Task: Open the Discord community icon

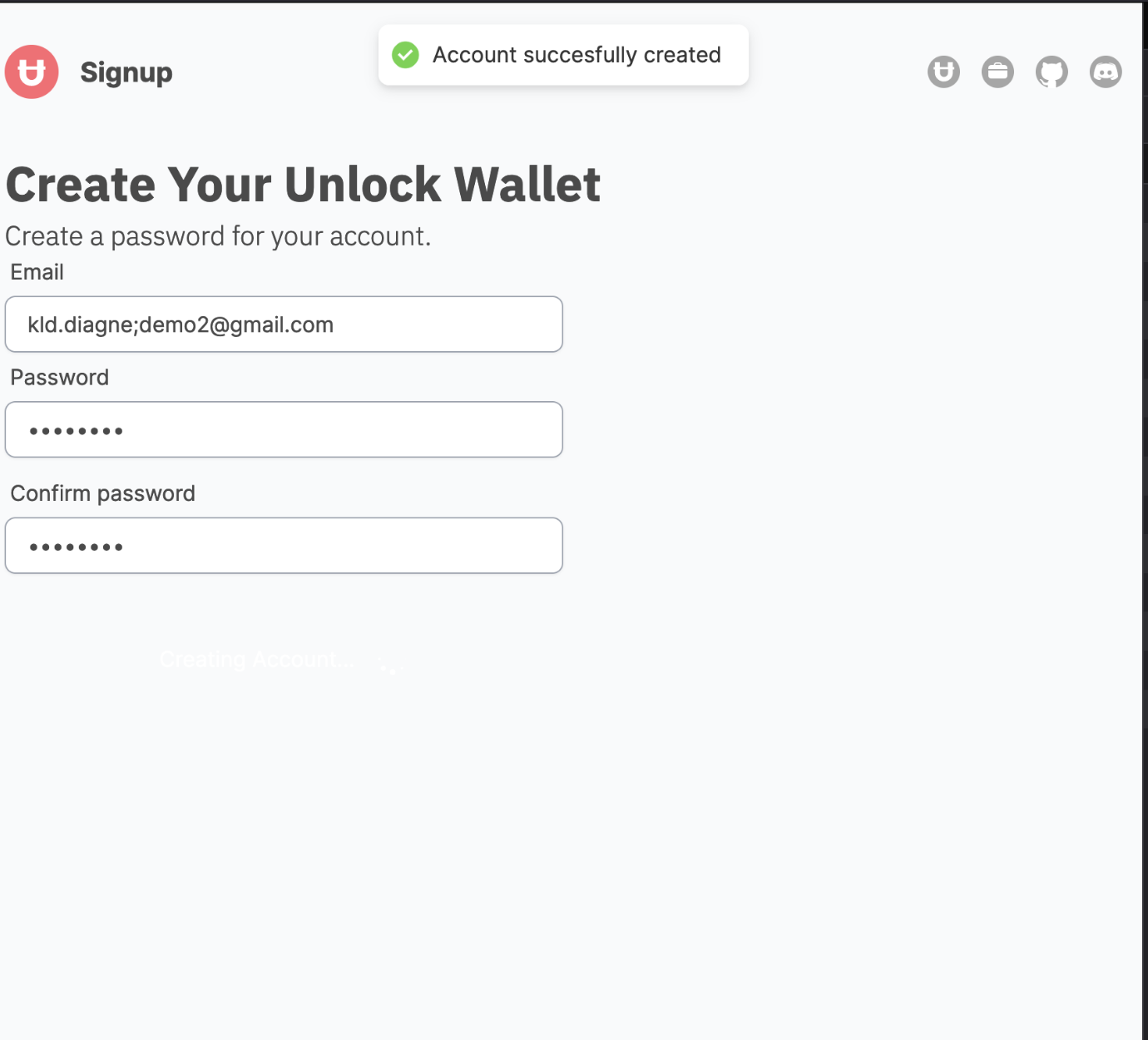Action: [1105, 72]
